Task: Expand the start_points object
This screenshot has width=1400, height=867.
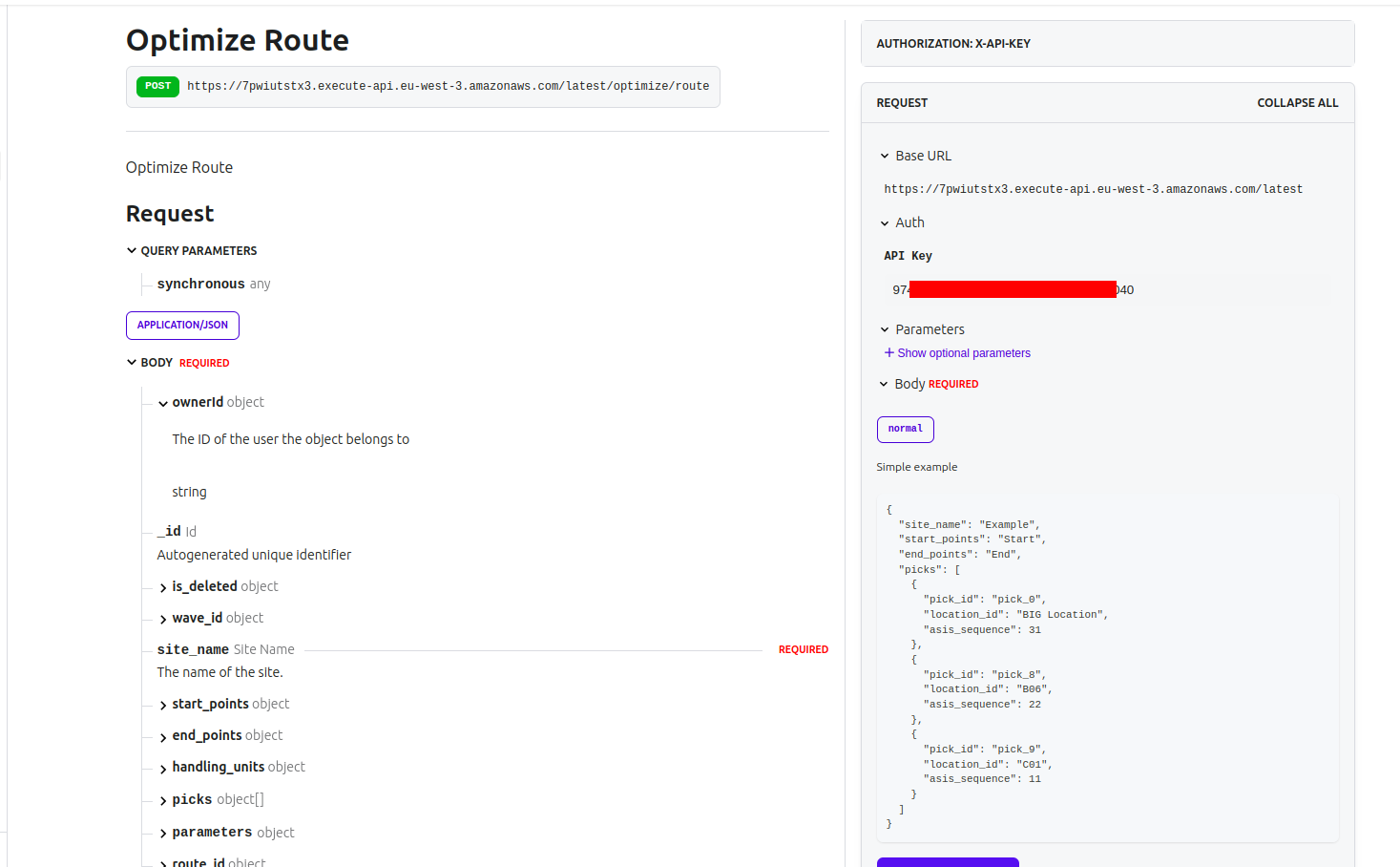Action: click(x=162, y=704)
